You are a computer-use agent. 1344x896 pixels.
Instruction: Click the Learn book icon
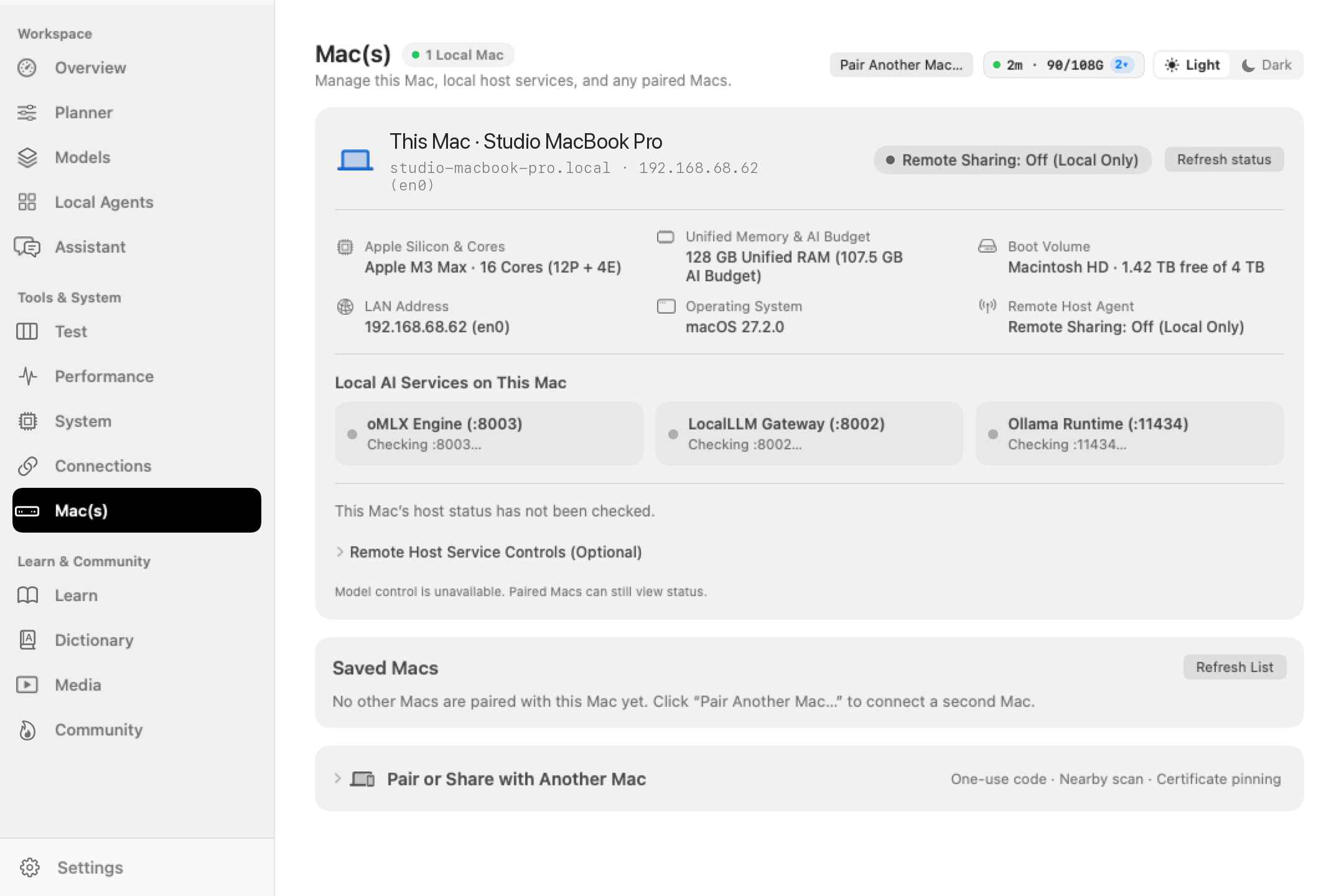tap(27, 595)
